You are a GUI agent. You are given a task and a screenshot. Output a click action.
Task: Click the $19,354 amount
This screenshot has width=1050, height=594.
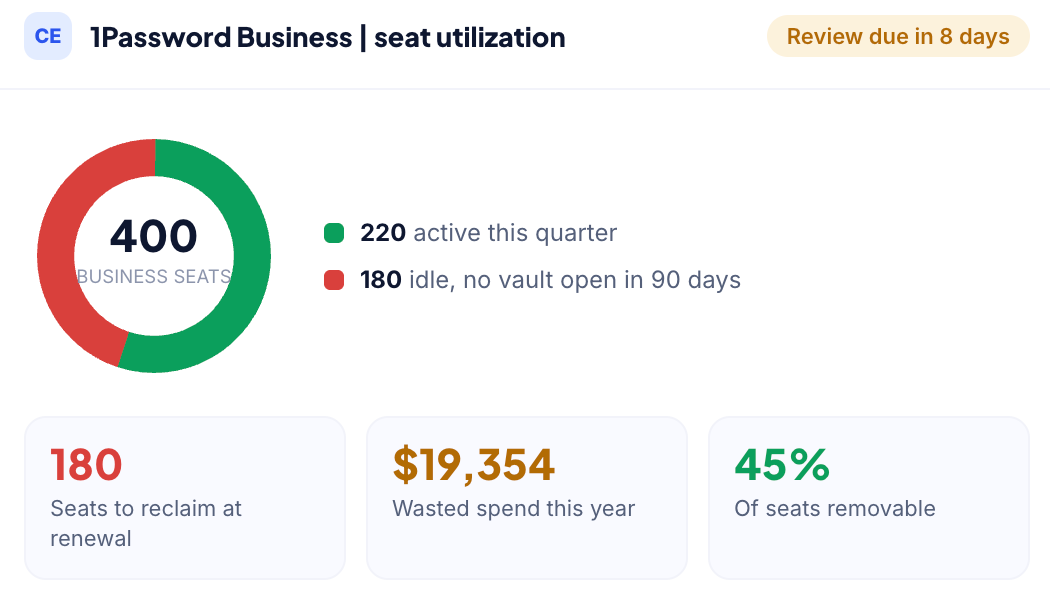pos(473,465)
